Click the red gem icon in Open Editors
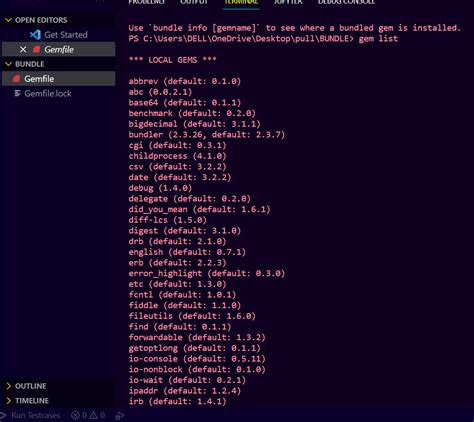Screen dimensions: 474x422 pyautogui.click(x=36, y=50)
